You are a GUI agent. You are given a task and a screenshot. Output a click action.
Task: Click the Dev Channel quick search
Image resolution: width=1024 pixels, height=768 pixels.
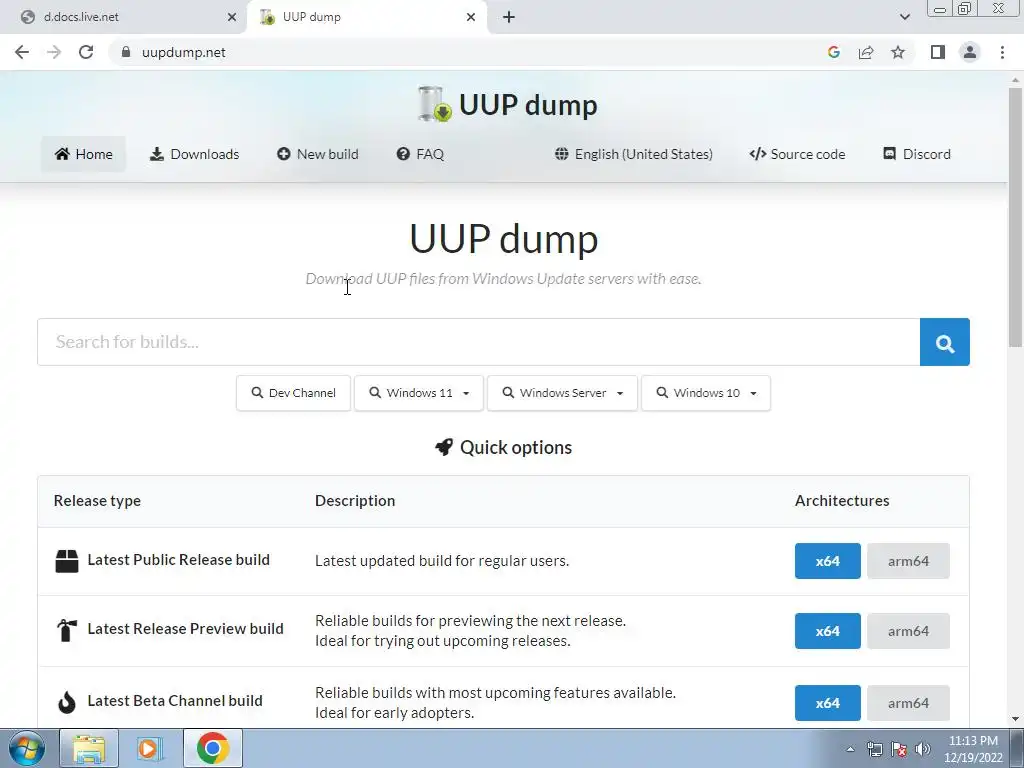point(293,393)
